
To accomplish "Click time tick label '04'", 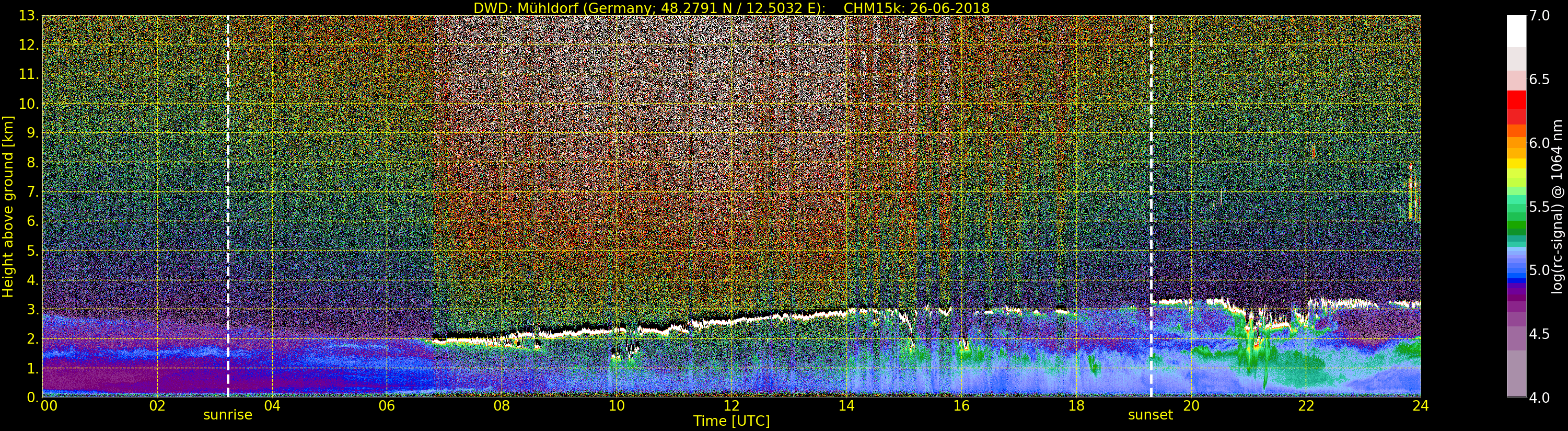I will [272, 405].
